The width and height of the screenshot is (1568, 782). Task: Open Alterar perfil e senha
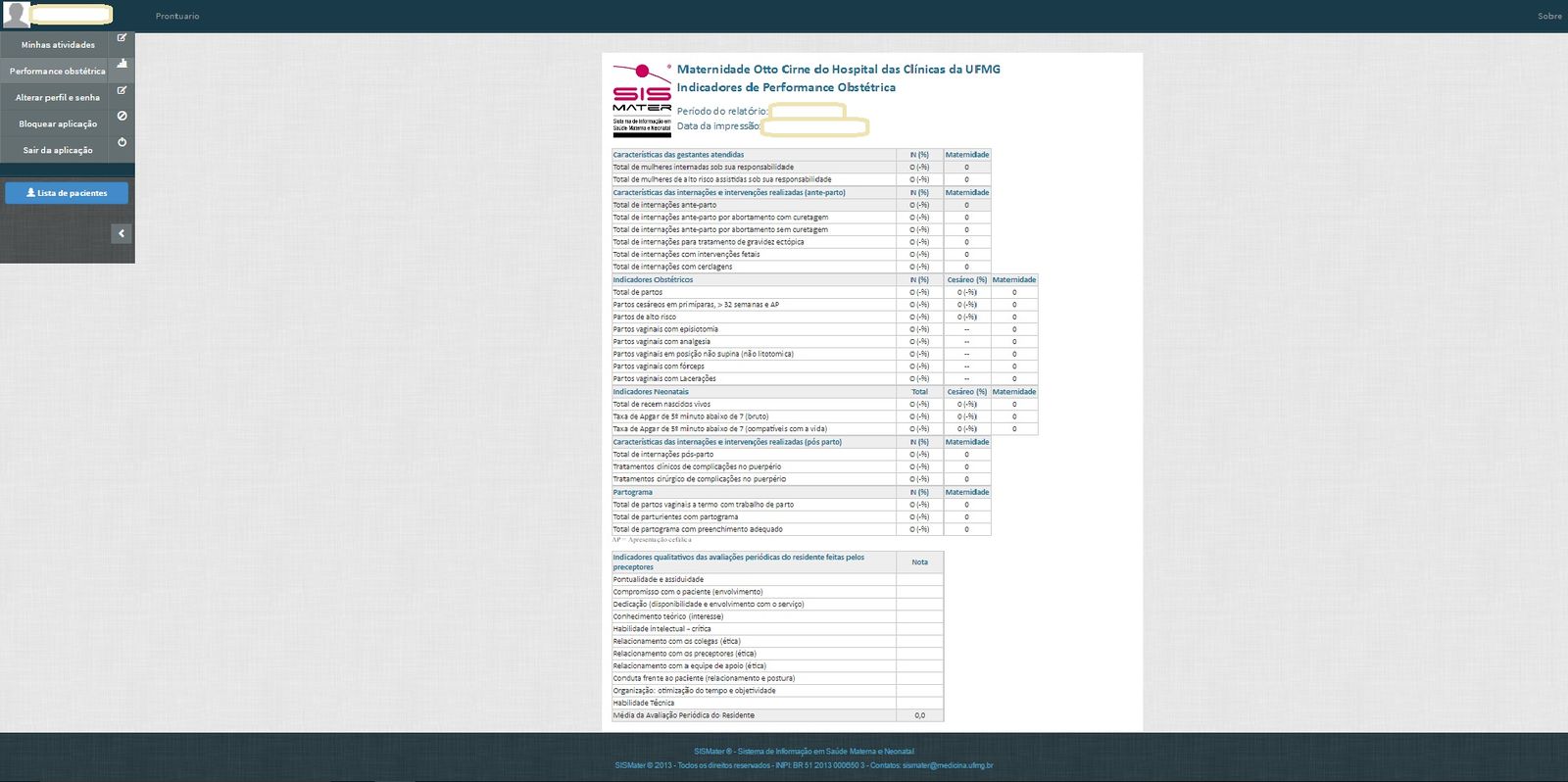click(x=57, y=98)
